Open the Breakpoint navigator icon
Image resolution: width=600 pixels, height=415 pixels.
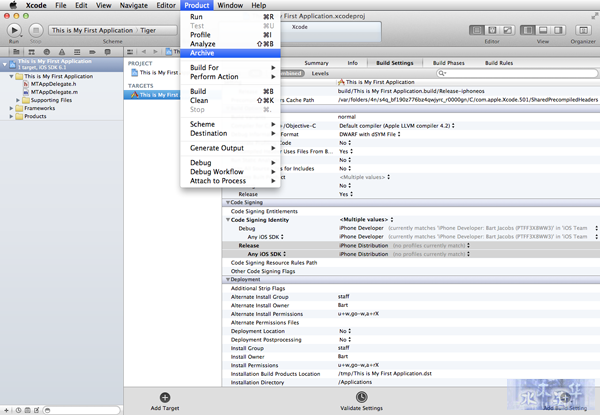(x=92, y=52)
